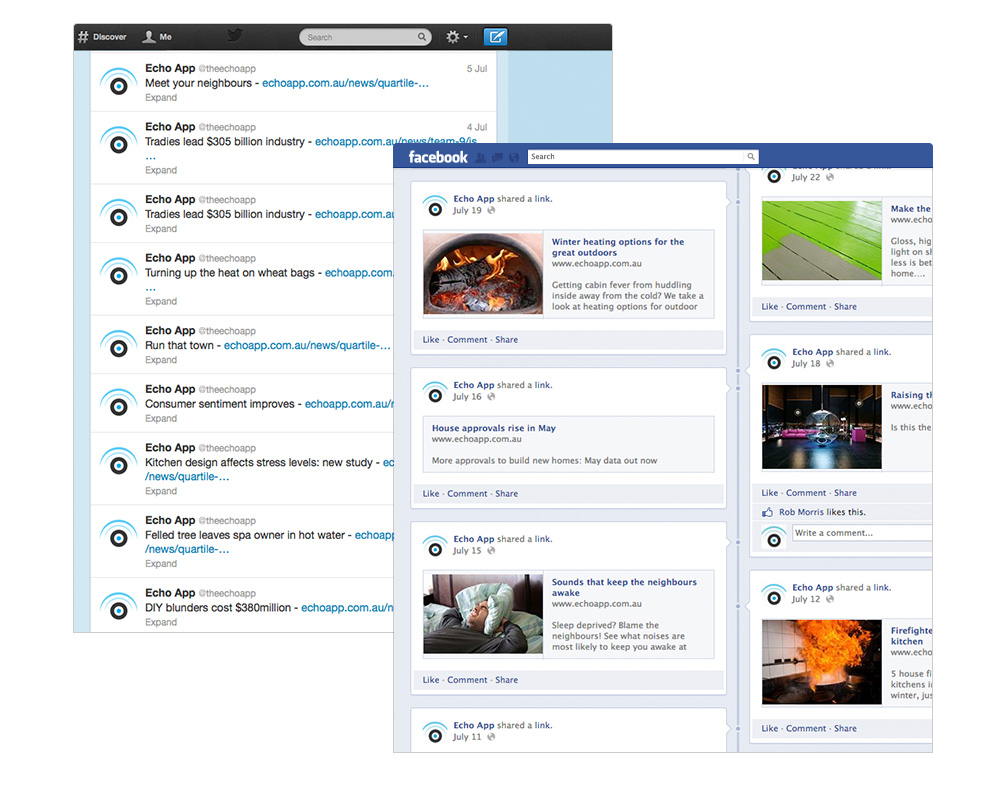Click Echo App avatar on 'DIY blunders' tweet
The image size is (1000, 800).
[x=119, y=607]
